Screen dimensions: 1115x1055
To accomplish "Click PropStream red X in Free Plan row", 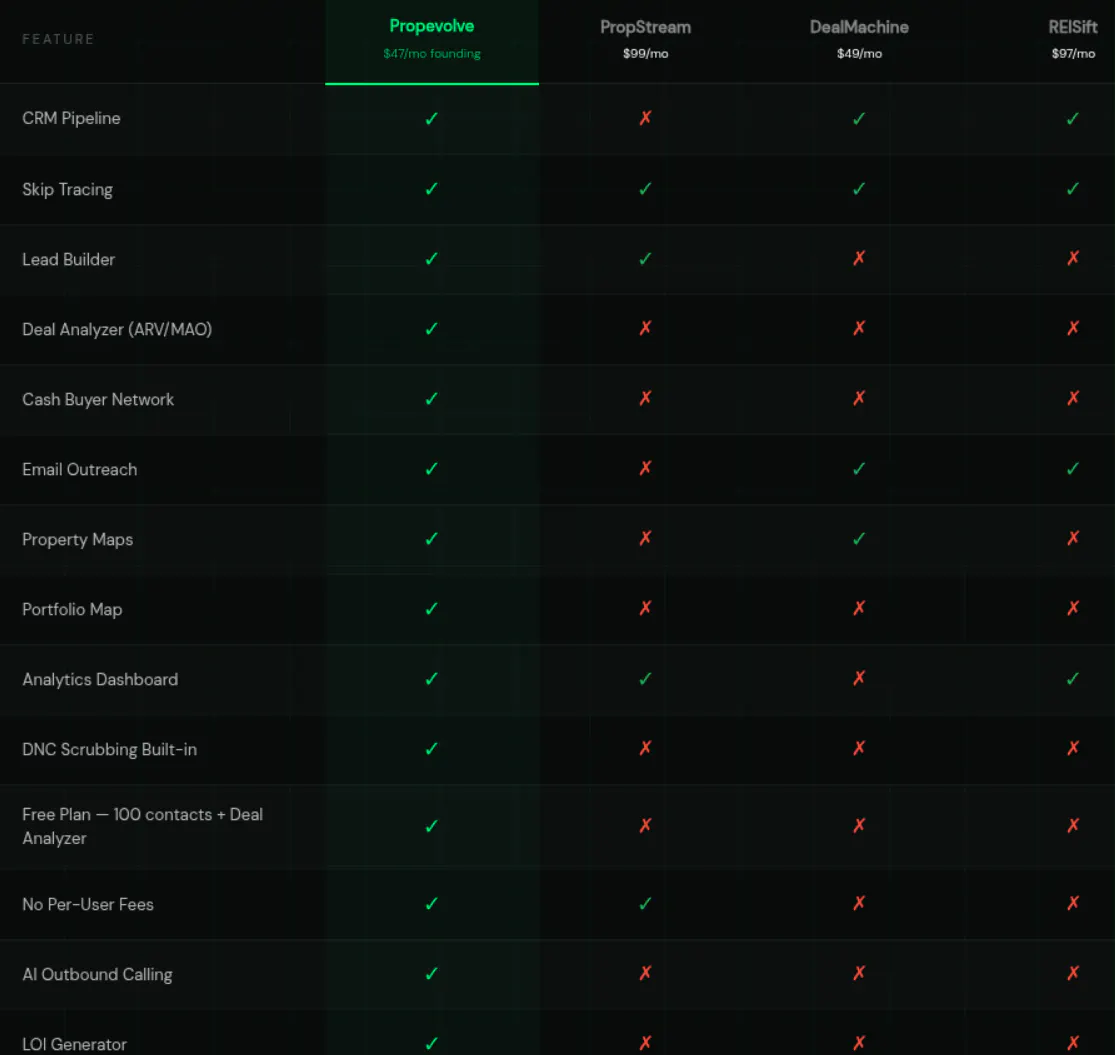I will click(645, 826).
